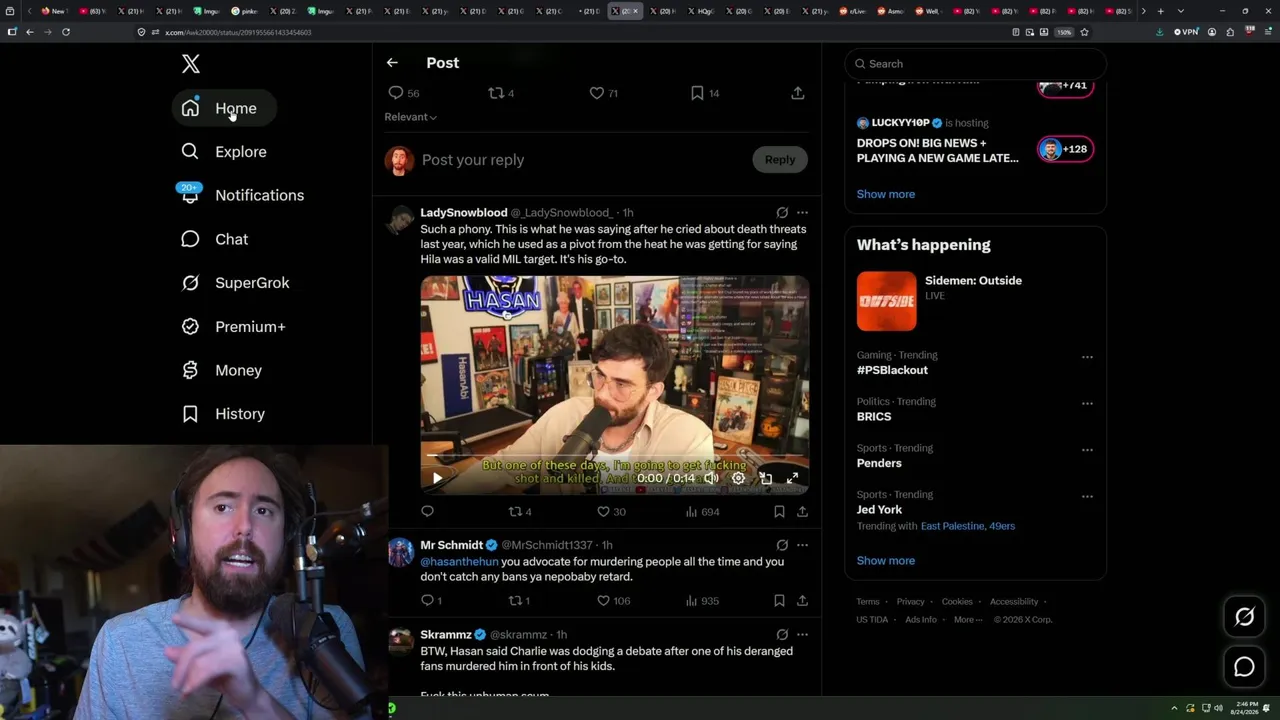Like the main post with 71 likes

603,93
